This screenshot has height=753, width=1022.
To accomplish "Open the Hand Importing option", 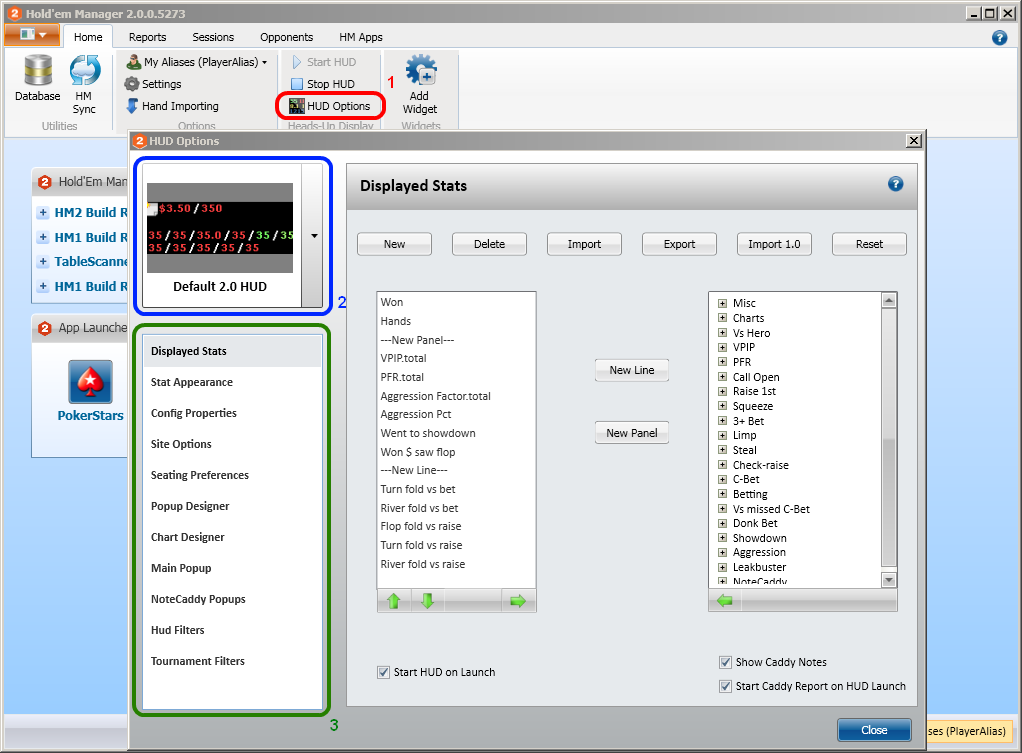I will 172,106.
